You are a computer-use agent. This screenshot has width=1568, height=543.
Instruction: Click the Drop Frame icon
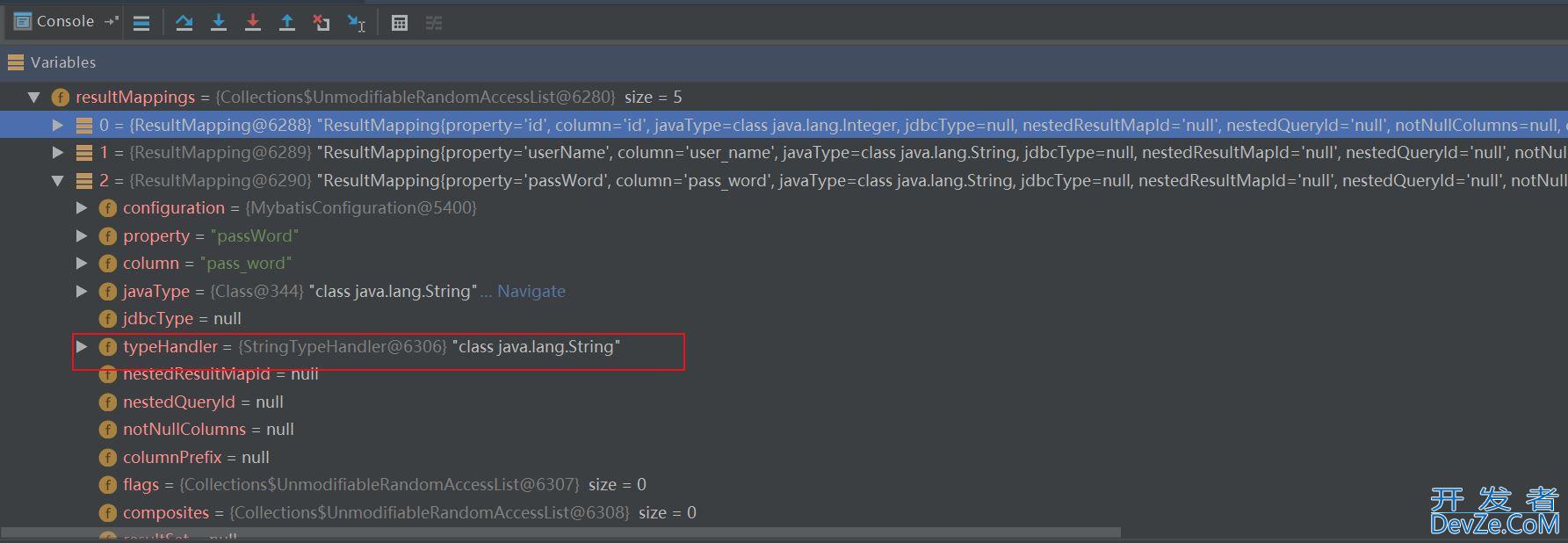(322, 23)
